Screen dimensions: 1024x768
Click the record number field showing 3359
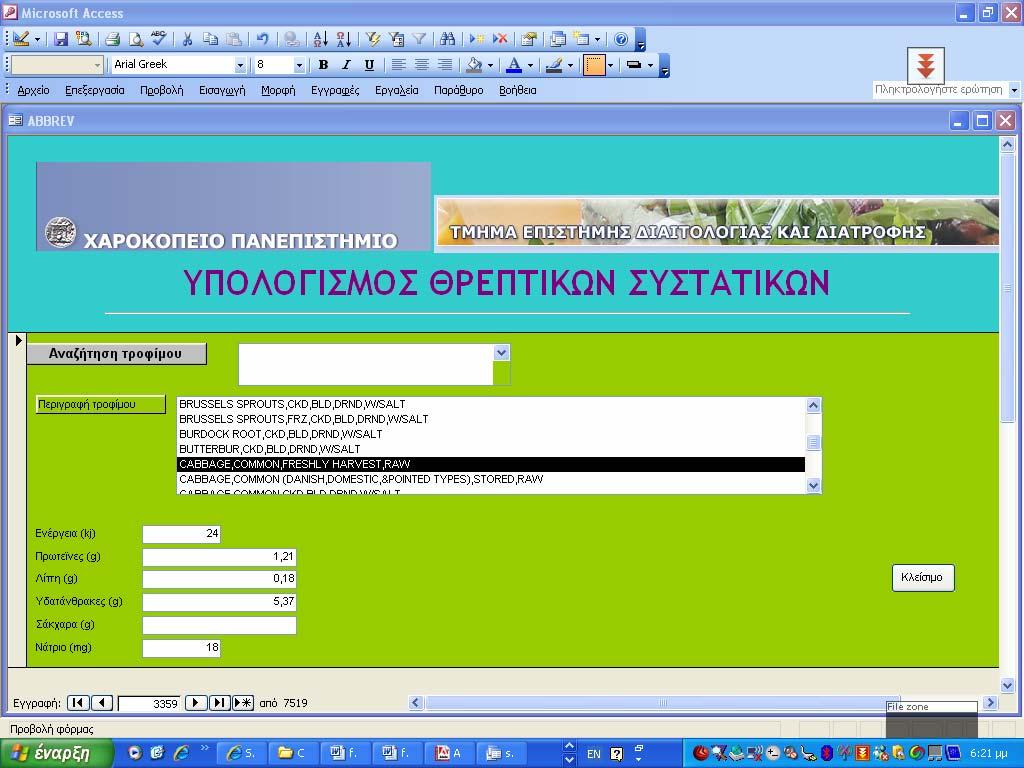click(149, 703)
